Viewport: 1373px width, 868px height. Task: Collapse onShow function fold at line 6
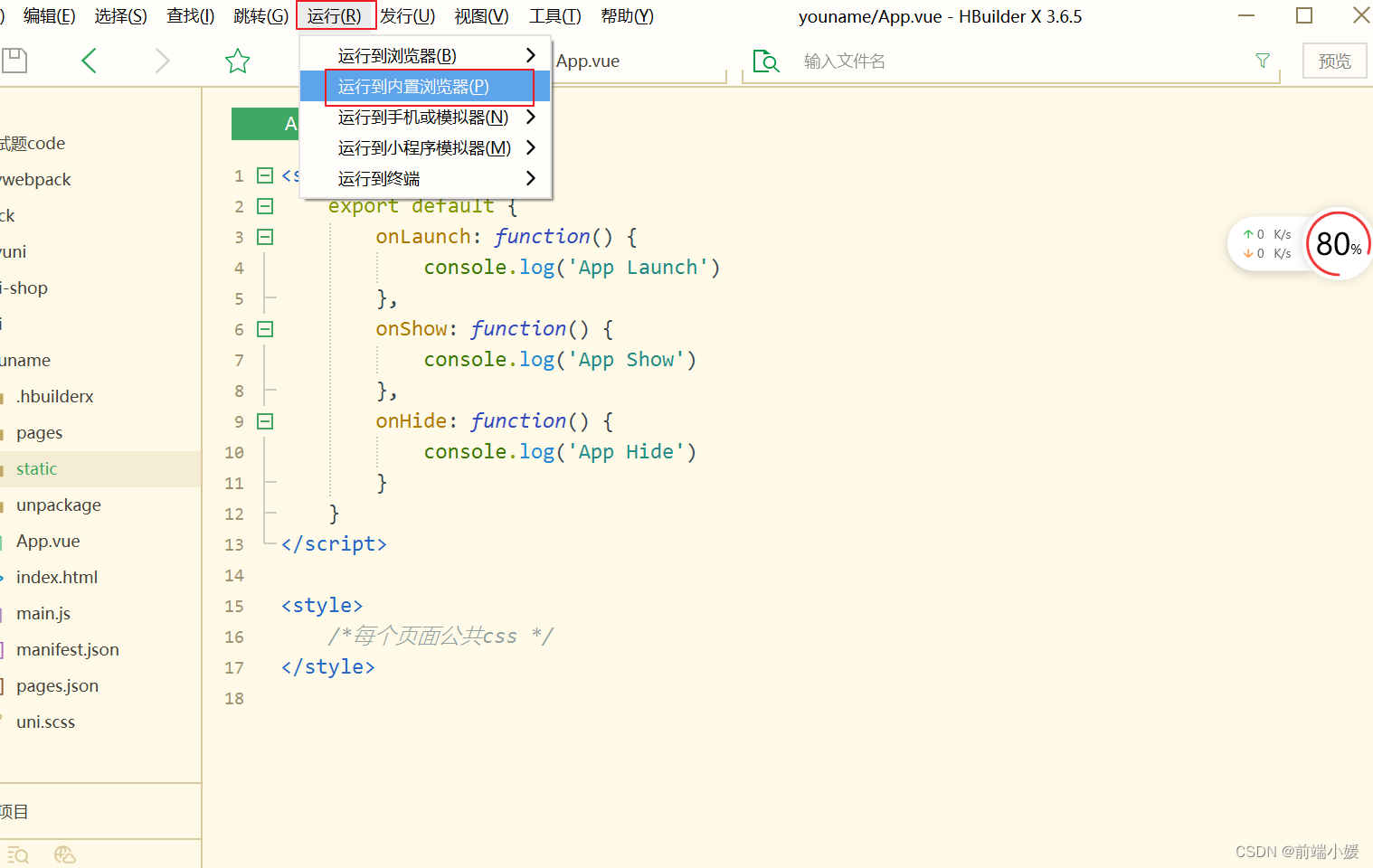[x=265, y=329]
